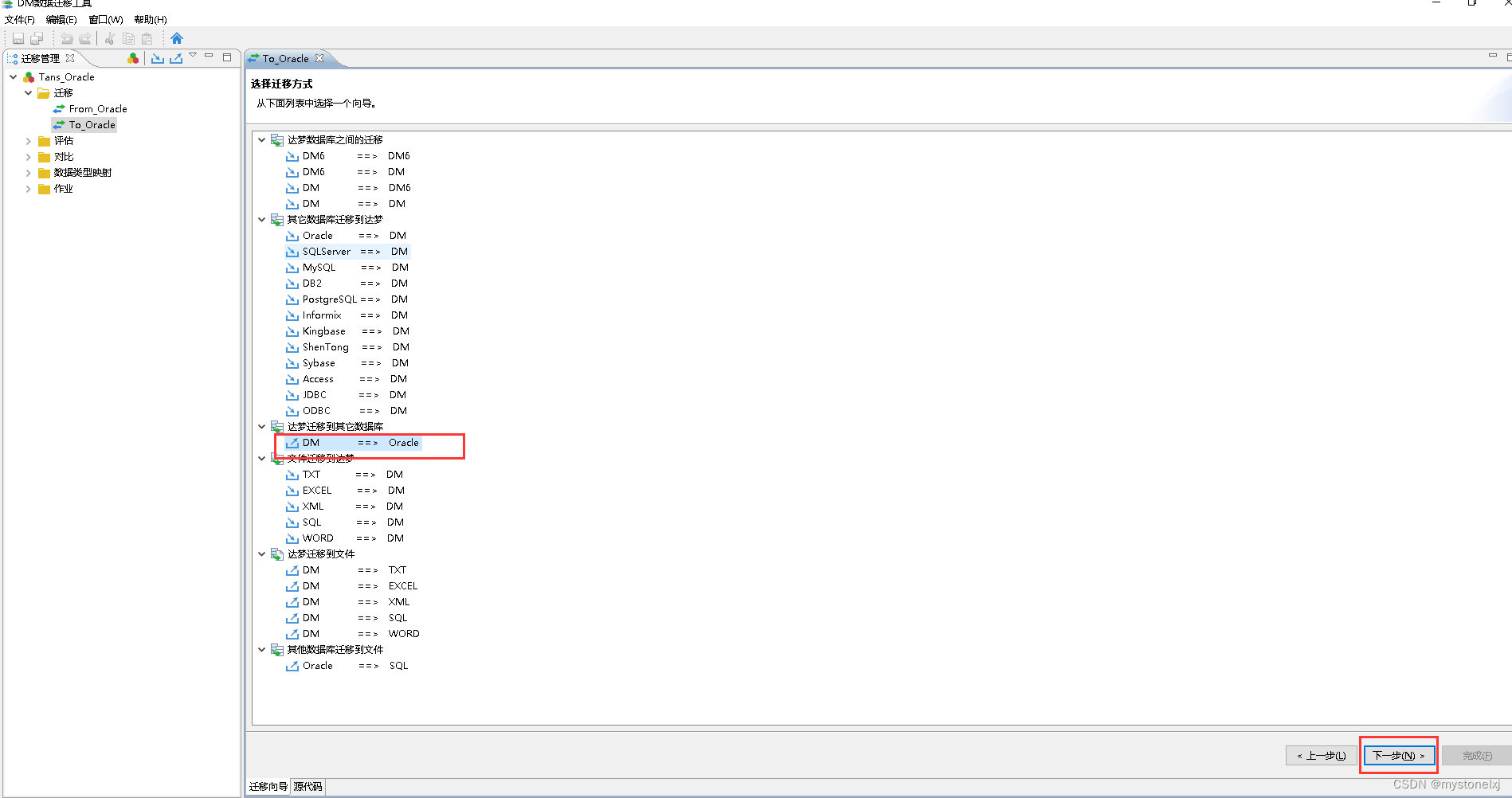Click 下一步(N) next button
Image resolution: width=1512 pixels, height=798 pixels.
click(1399, 756)
